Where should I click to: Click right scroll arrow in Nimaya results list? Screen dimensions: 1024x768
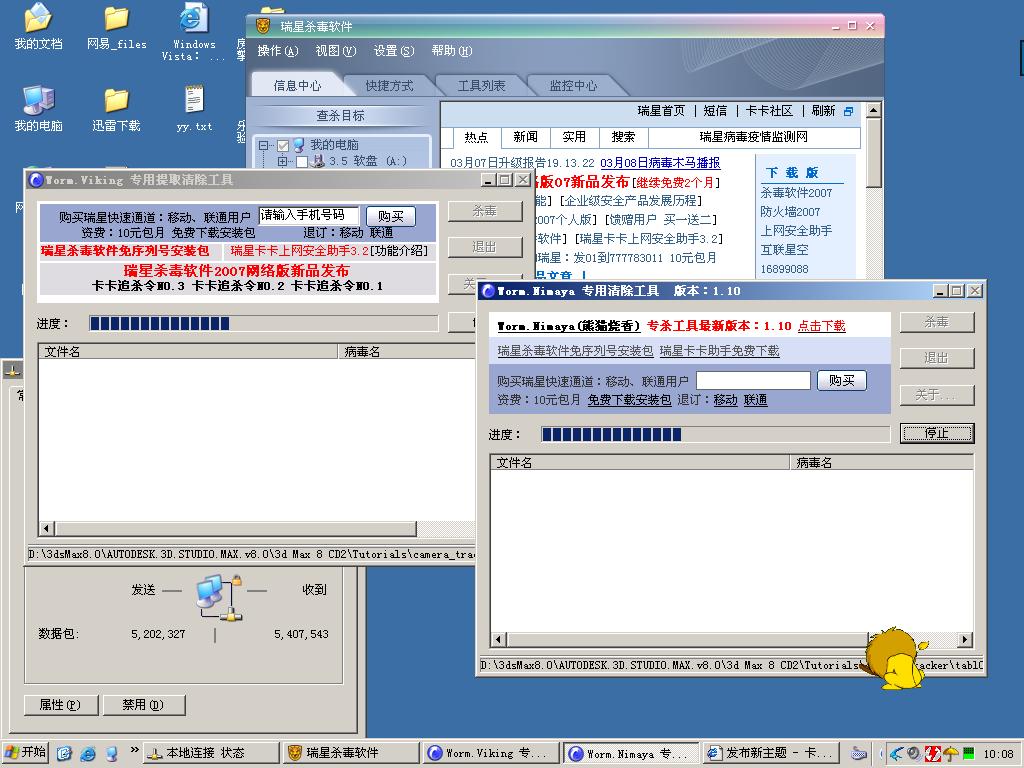965,639
